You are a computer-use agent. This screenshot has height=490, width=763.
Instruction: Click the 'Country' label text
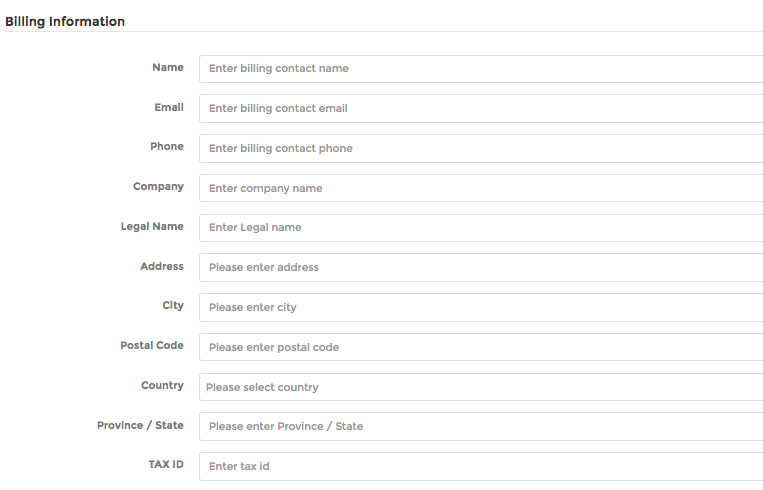click(x=162, y=385)
